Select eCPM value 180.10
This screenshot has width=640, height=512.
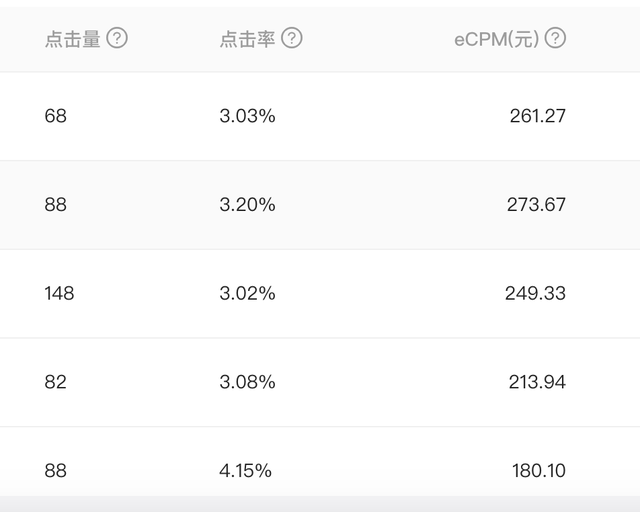click(x=539, y=471)
